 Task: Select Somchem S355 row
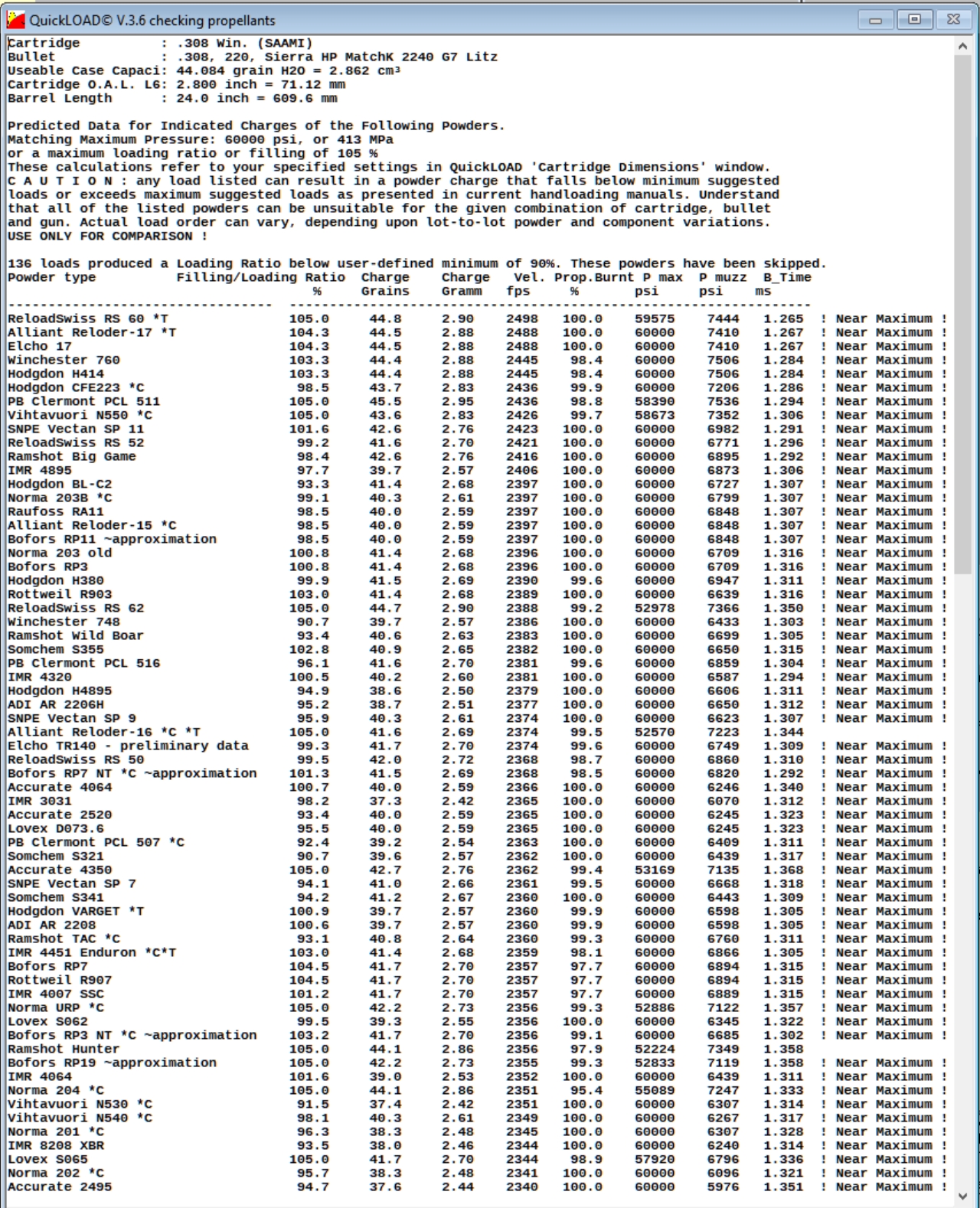click(477, 650)
